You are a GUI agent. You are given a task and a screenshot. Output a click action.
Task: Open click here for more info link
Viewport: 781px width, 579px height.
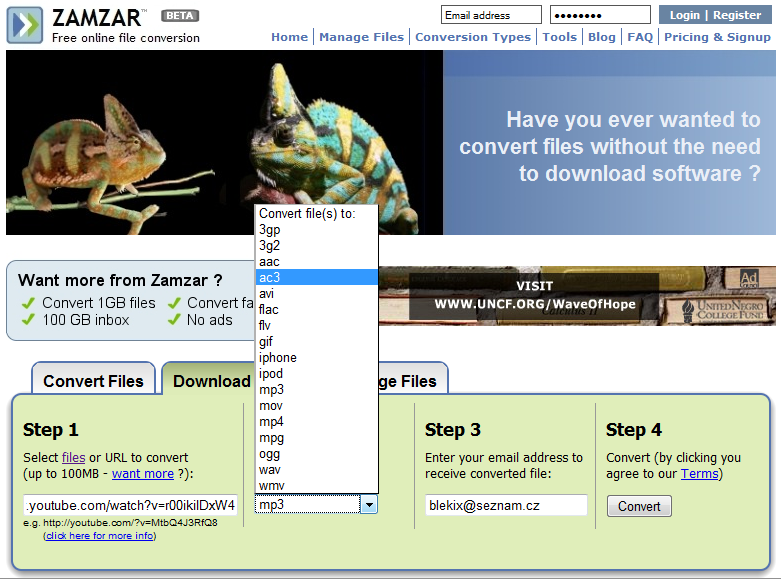click(x=100, y=536)
